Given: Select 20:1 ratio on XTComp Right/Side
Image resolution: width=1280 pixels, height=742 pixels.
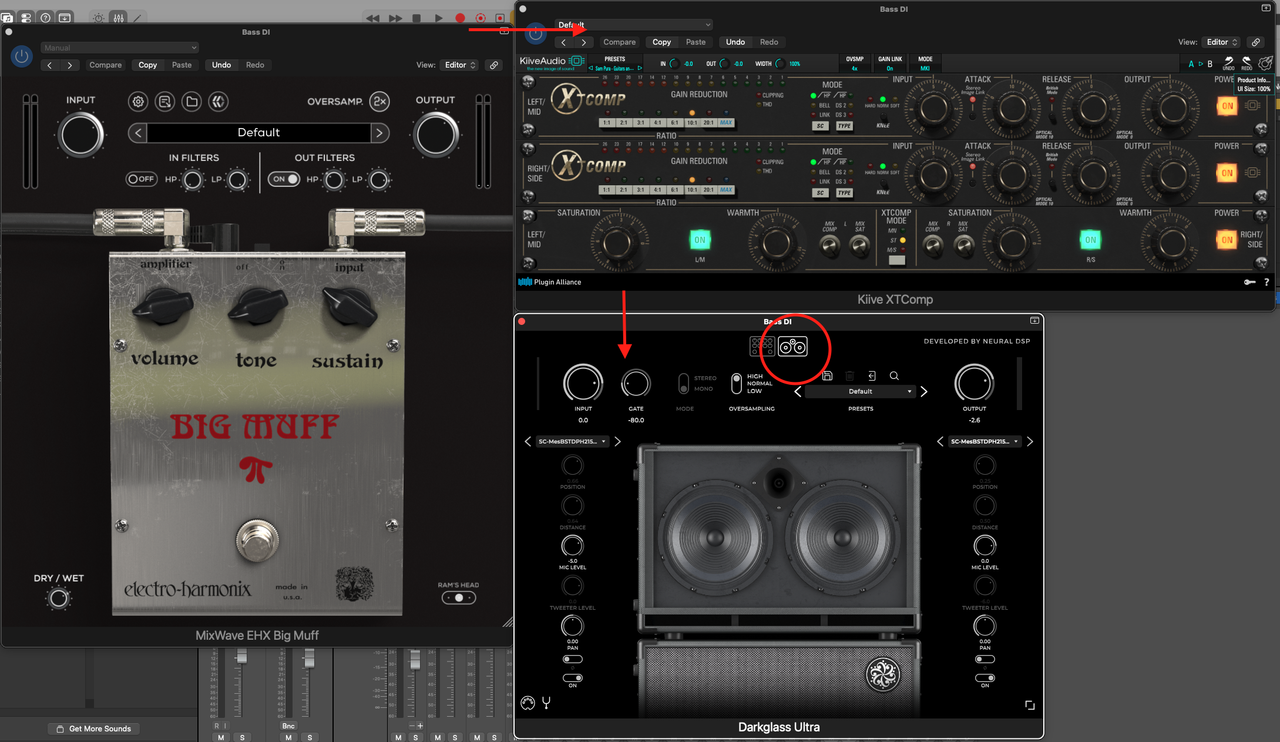Looking at the screenshot, I should 708,190.
